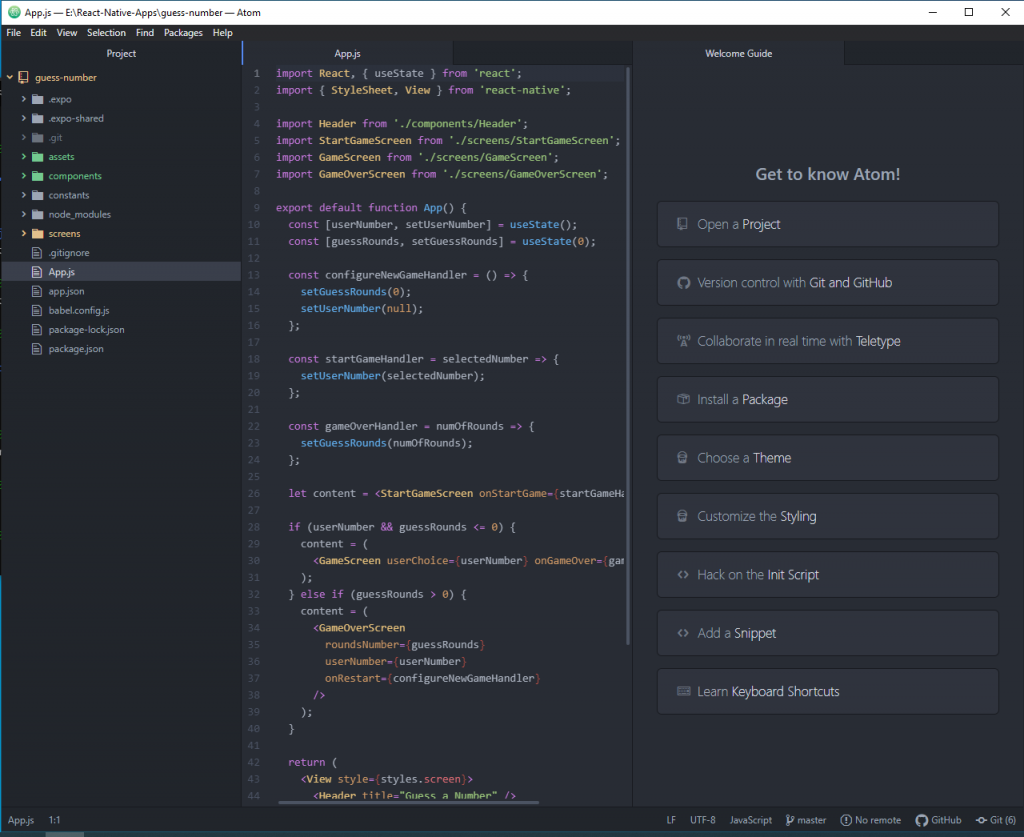Click the master branch indicator

coord(806,820)
